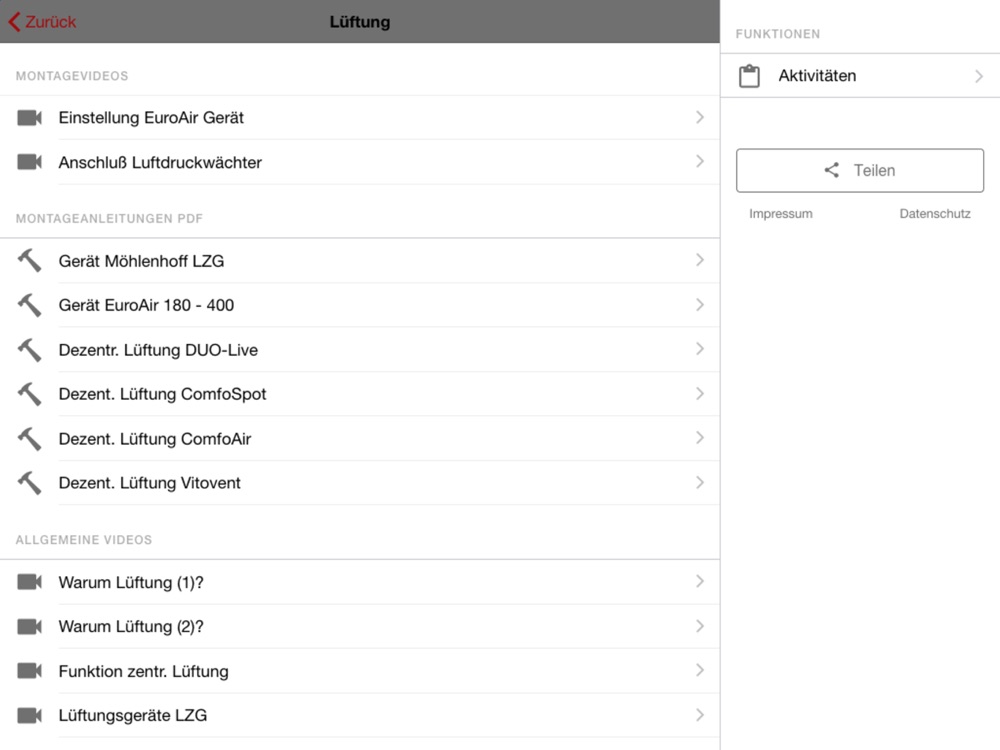Image resolution: width=1000 pixels, height=750 pixels.
Task: Select Dezent. Lüftung ComfoAir list item
Action: (x=155, y=439)
